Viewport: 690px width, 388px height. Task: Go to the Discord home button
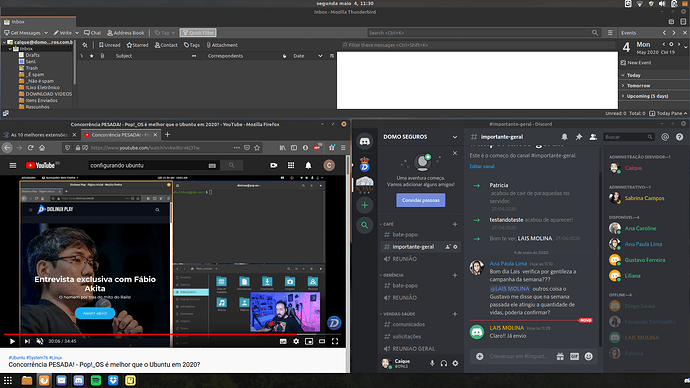click(x=364, y=141)
